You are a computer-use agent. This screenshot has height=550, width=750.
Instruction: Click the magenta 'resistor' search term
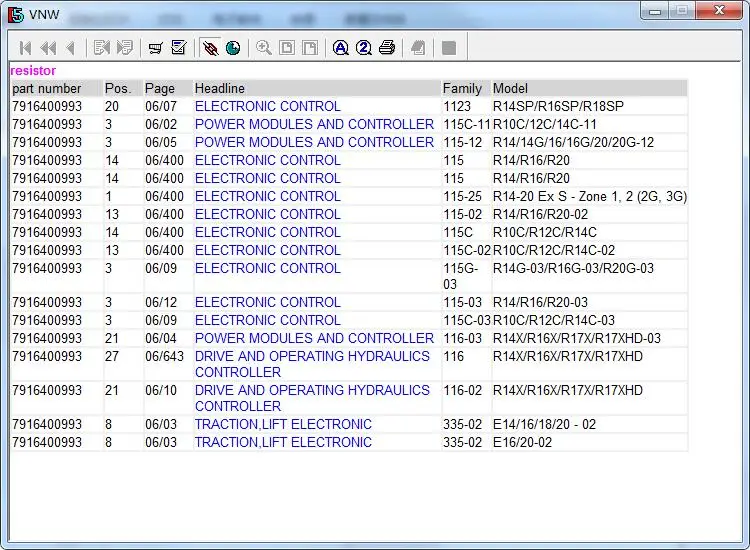33,71
